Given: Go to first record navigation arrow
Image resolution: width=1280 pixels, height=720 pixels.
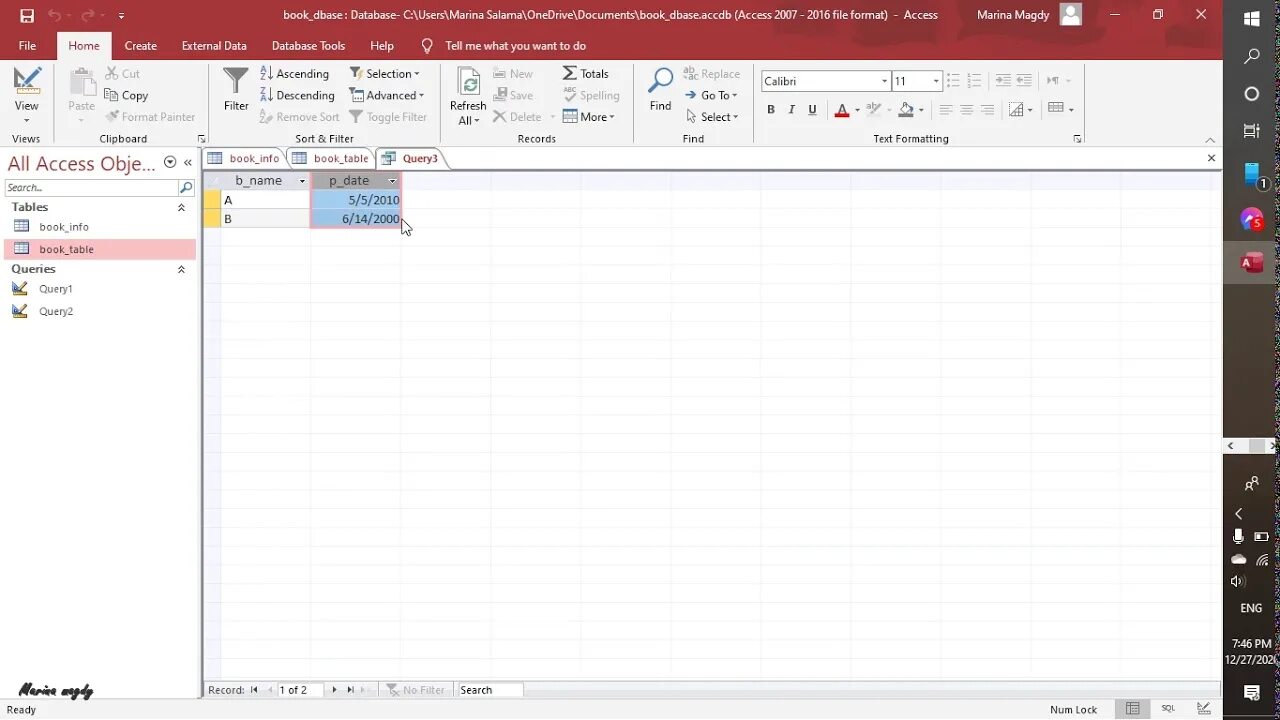Looking at the screenshot, I should [254, 690].
